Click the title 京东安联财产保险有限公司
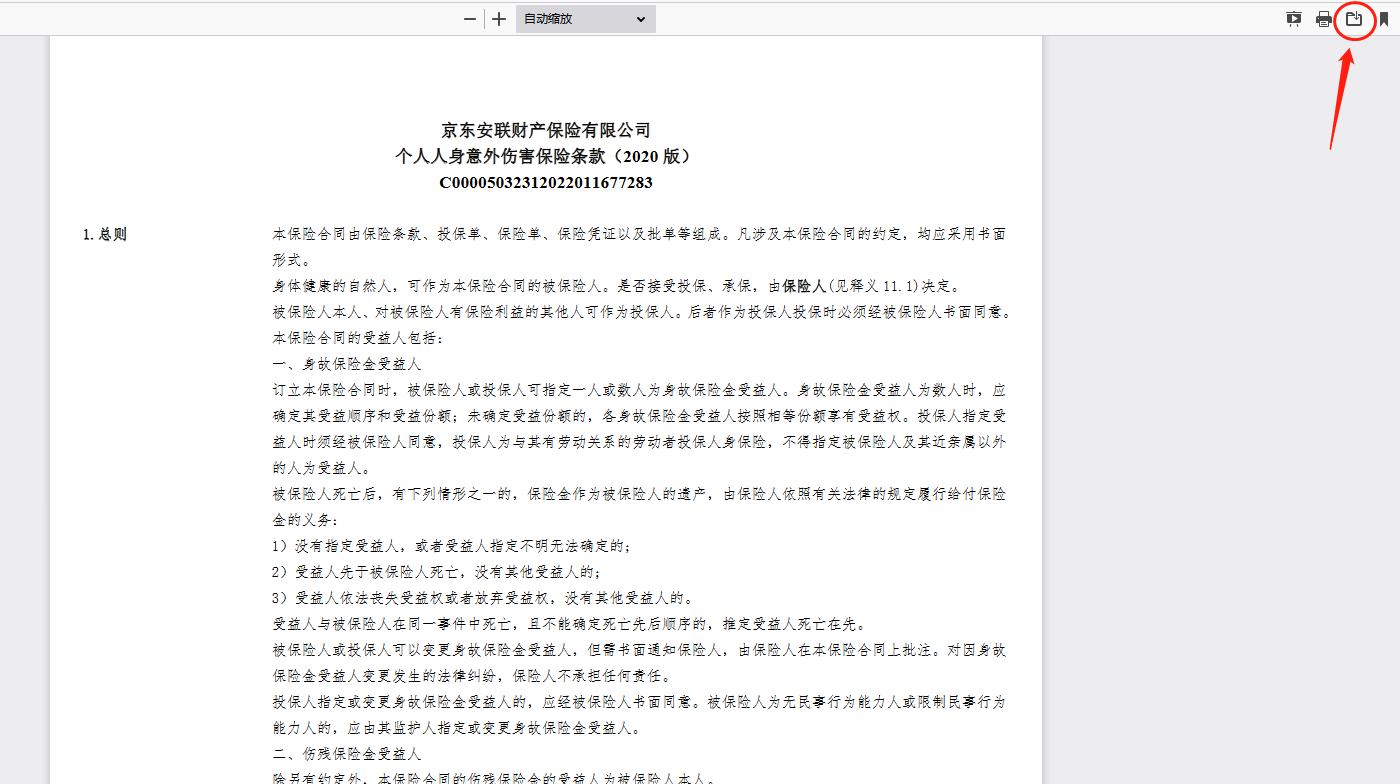This screenshot has width=1400, height=784. point(546,130)
